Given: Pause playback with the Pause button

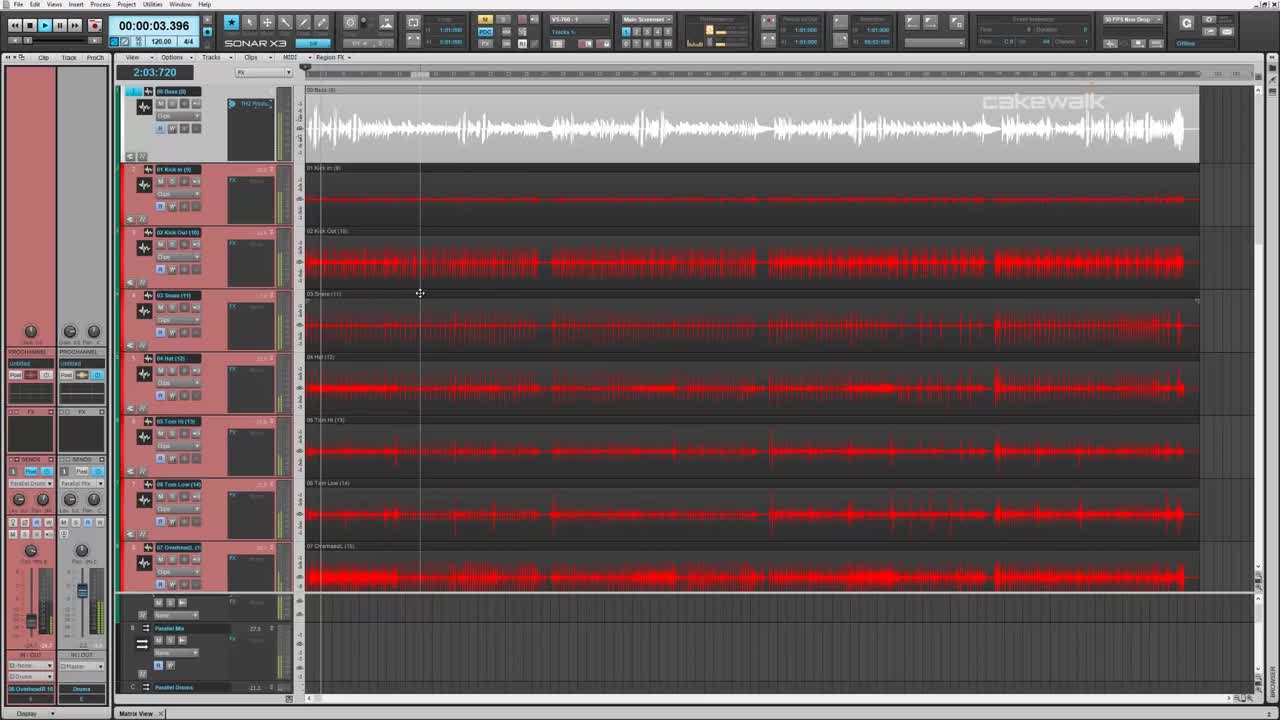Looking at the screenshot, I should click(x=59, y=25).
